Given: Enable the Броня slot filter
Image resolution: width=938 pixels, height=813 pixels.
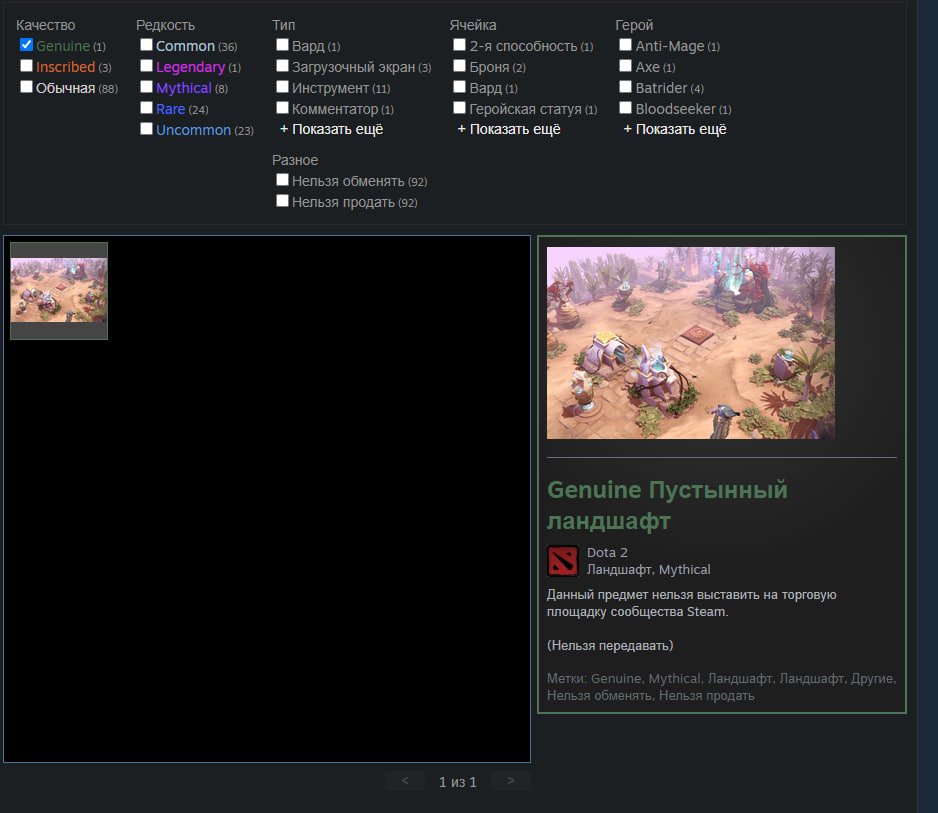Looking at the screenshot, I should (x=459, y=66).
